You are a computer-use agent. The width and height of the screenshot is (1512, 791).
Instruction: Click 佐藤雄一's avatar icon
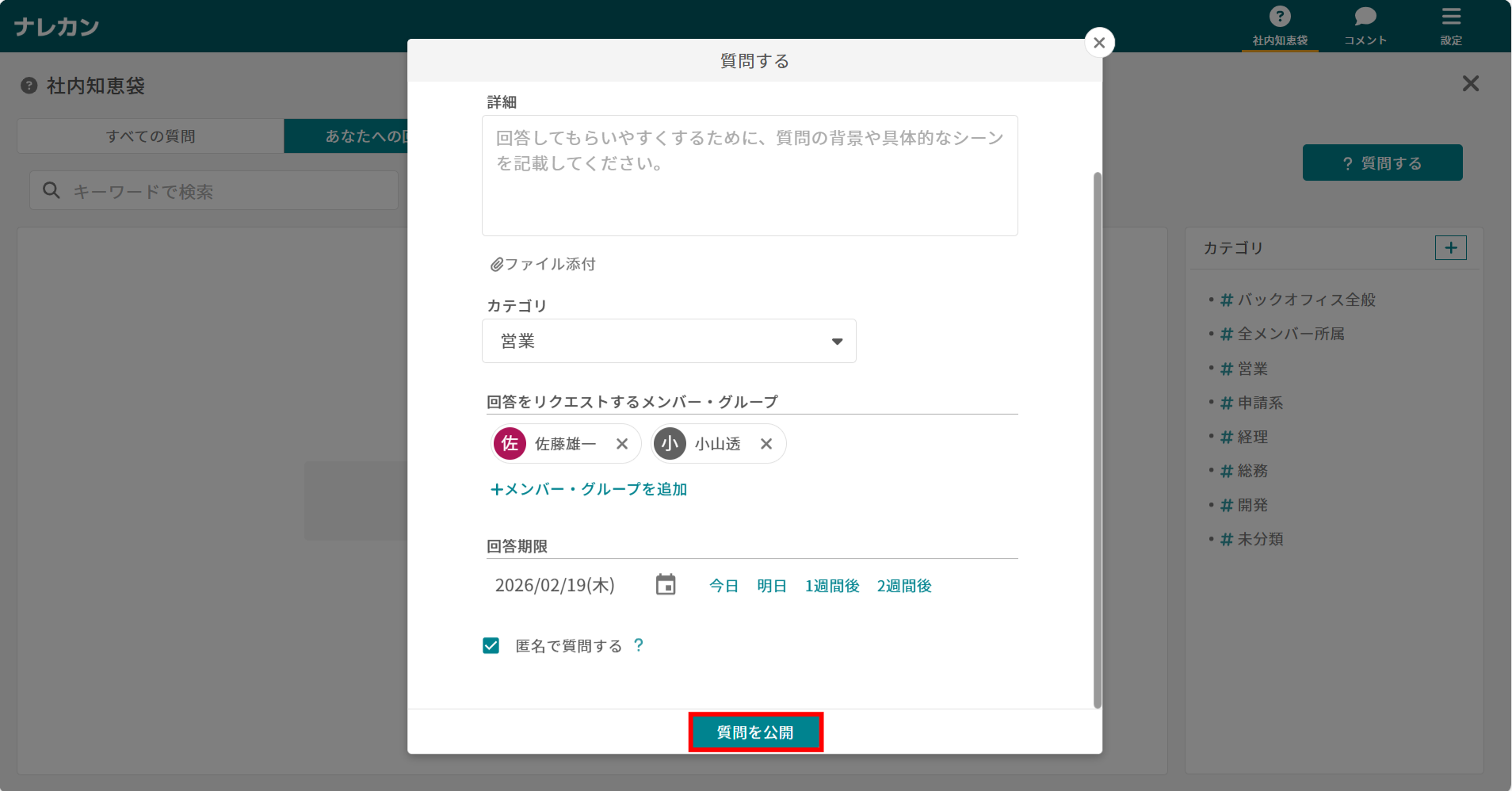coord(510,444)
